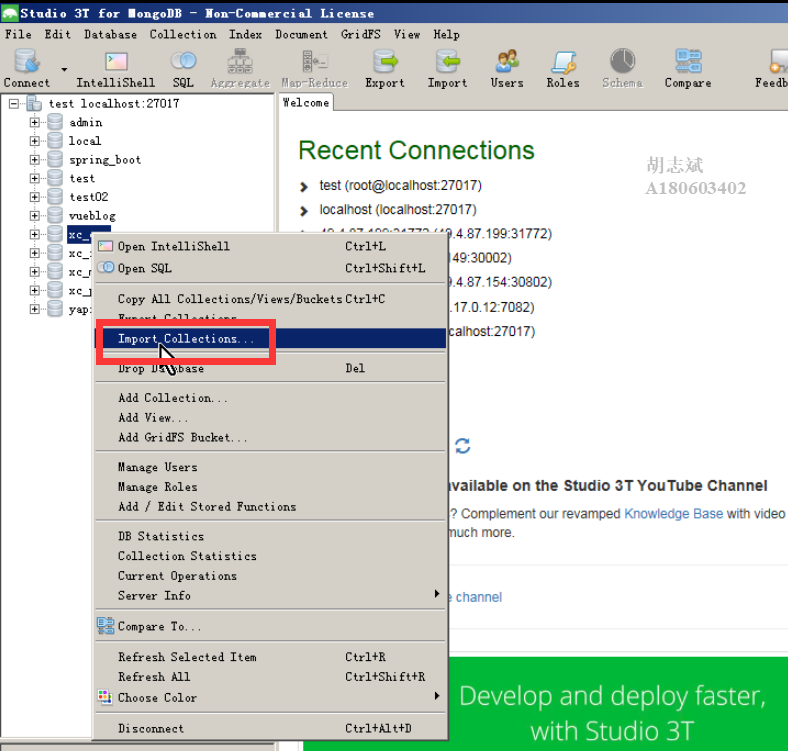Open recent connection test (root@localhost:27017)
The height and width of the screenshot is (751, 788).
tap(401, 185)
